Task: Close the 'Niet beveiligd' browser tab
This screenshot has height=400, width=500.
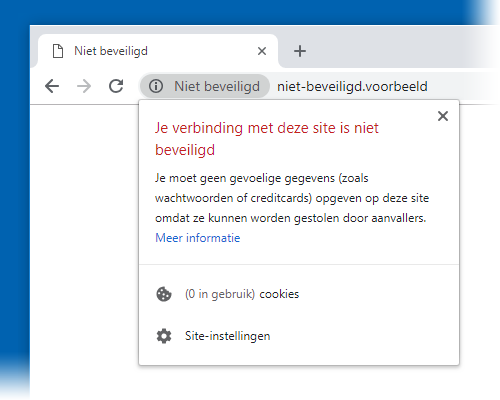Action: 262,51
